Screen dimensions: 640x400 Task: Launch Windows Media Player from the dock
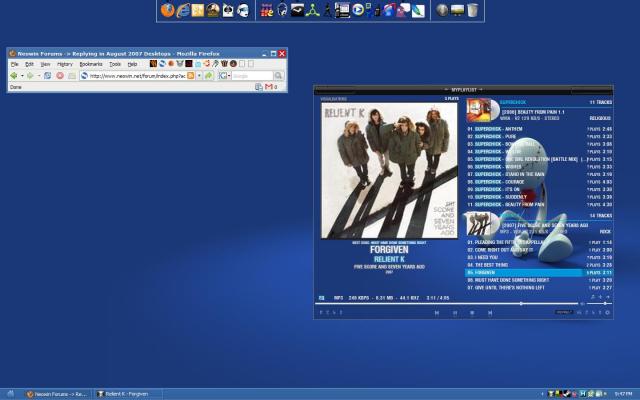pos(358,9)
